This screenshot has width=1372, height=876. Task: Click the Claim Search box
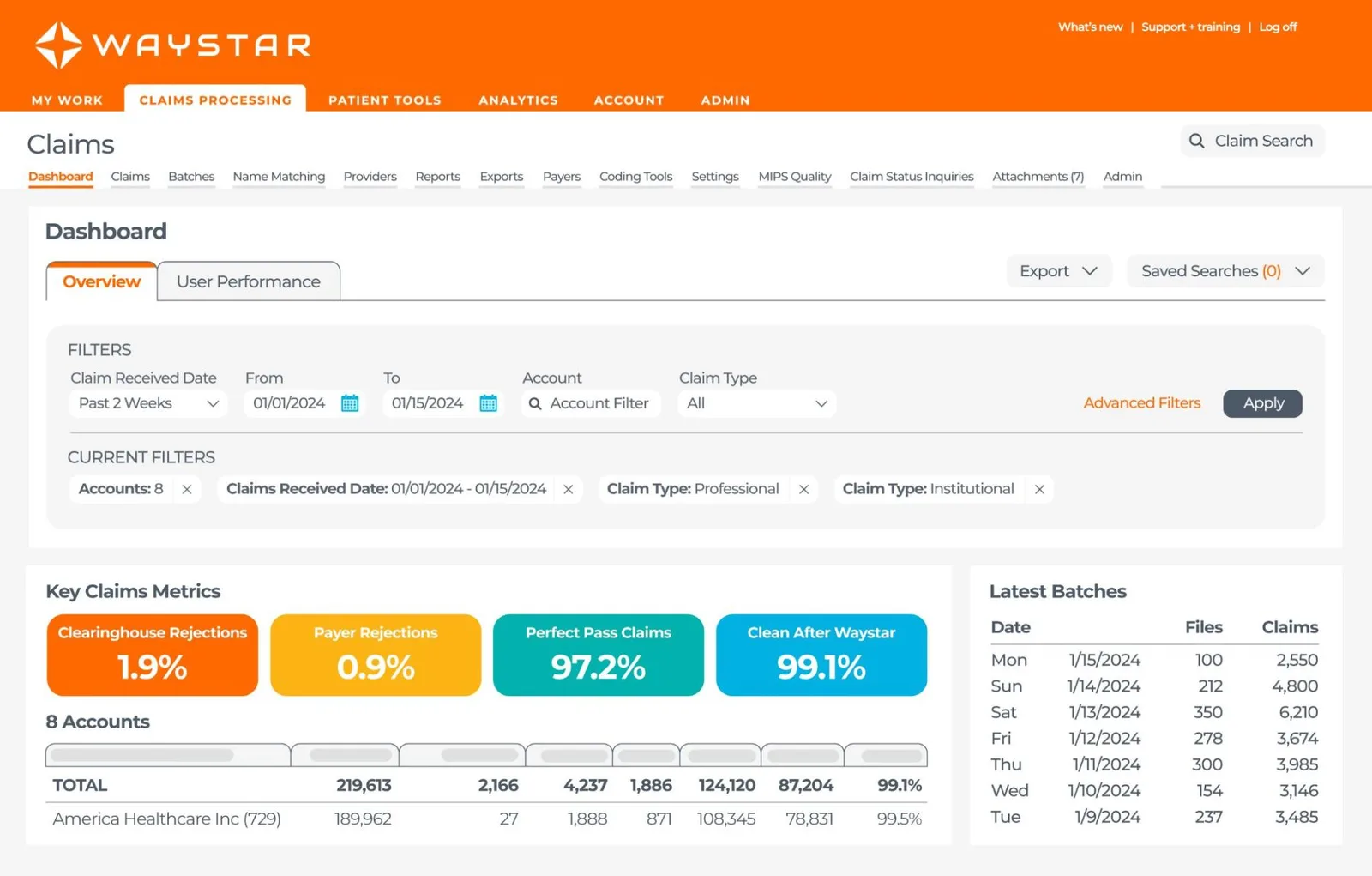pos(1253,141)
